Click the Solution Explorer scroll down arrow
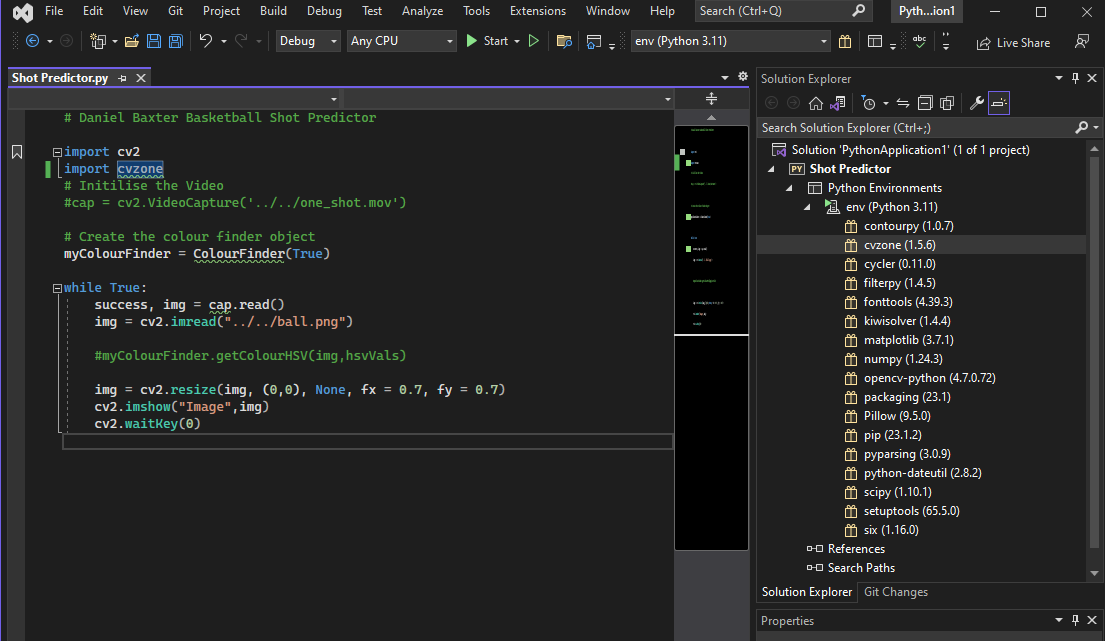 [1094, 573]
